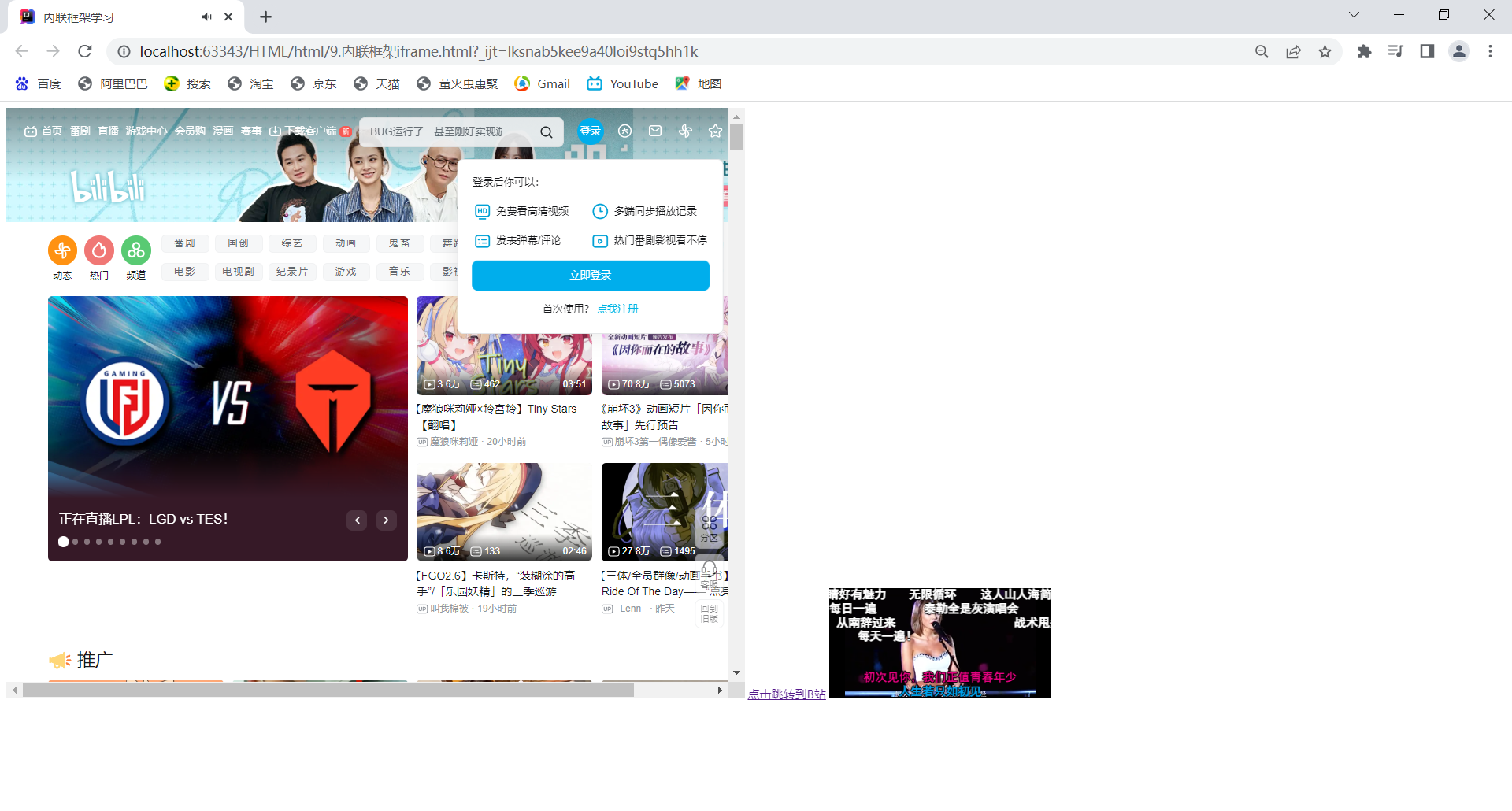Click the green 频道 channel icon
The width and height of the screenshot is (1512, 811).
point(136,250)
